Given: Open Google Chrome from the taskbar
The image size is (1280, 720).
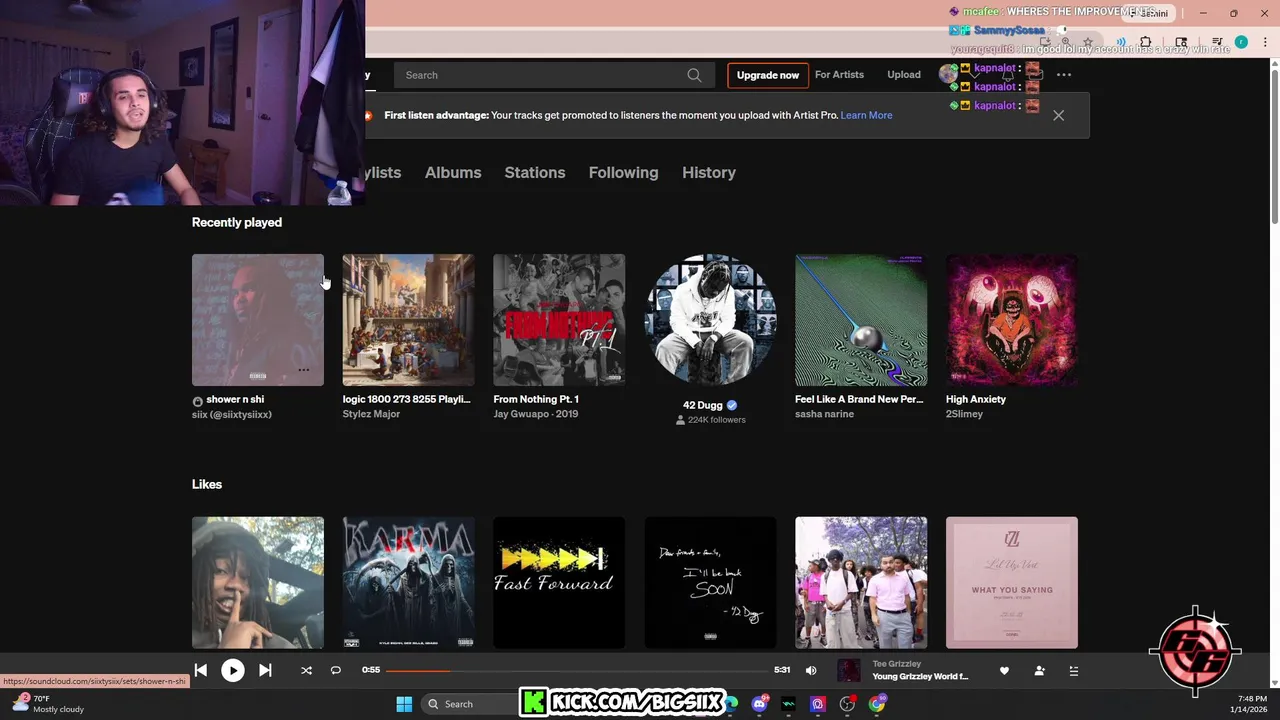Looking at the screenshot, I should tap(876, 704).
